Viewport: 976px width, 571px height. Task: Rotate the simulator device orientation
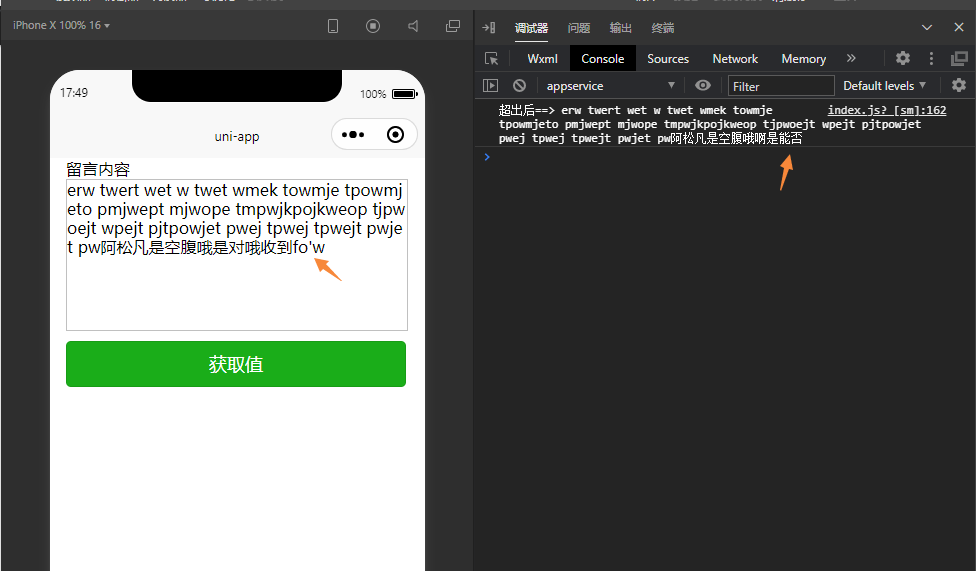pyautogui.click(x=333, y=26)
